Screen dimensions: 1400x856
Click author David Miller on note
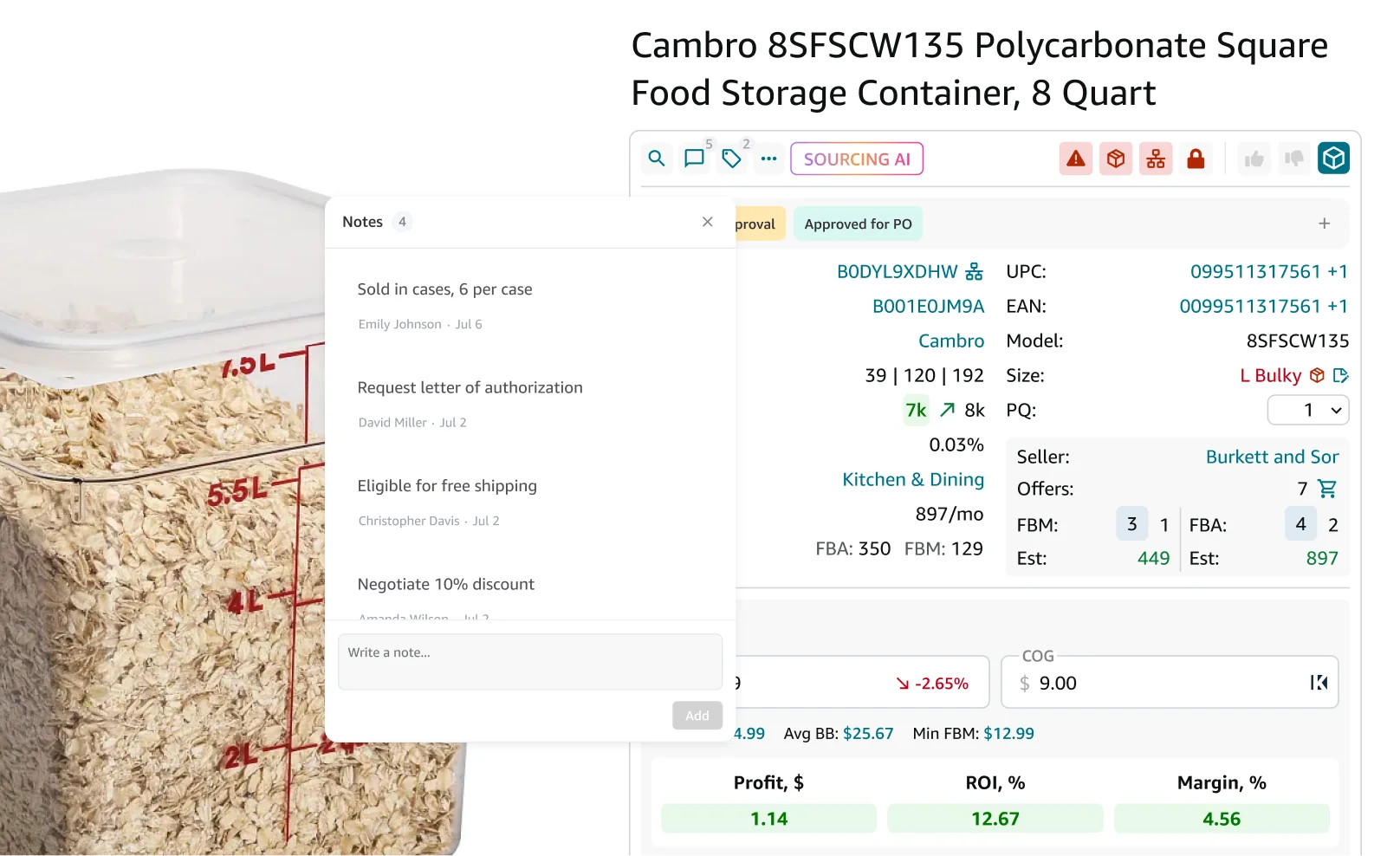[x=392, y=423]
